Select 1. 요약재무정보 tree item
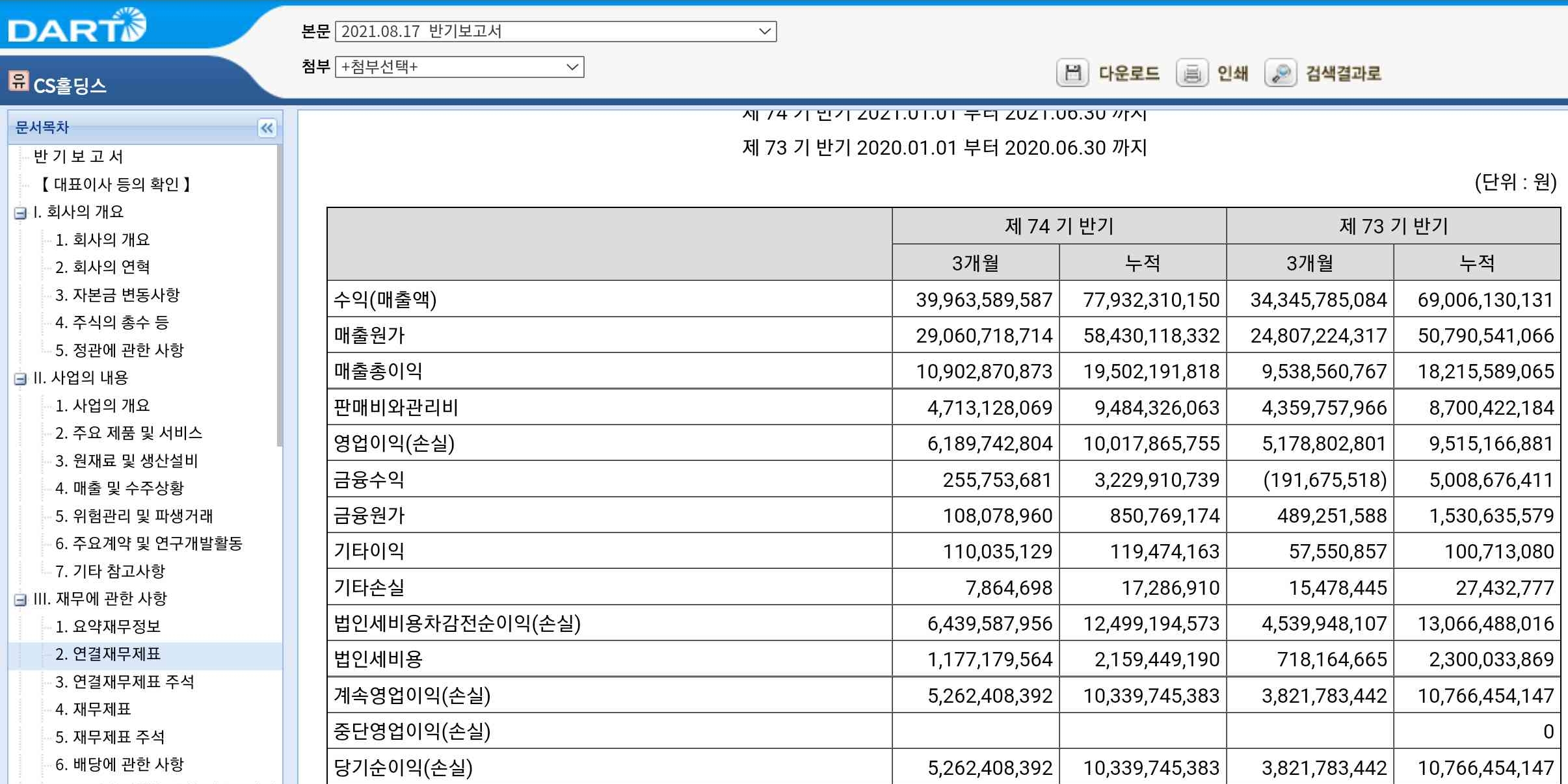 point(107,626)
